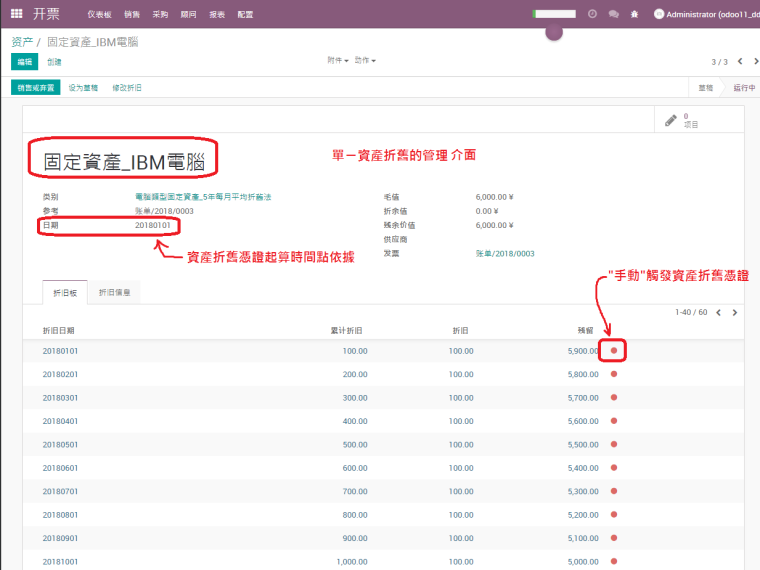Image resolution: width=760 pixels, height=570 pixels.
Task: Click the red post dot for 20180701
Action: coord(614,491)
